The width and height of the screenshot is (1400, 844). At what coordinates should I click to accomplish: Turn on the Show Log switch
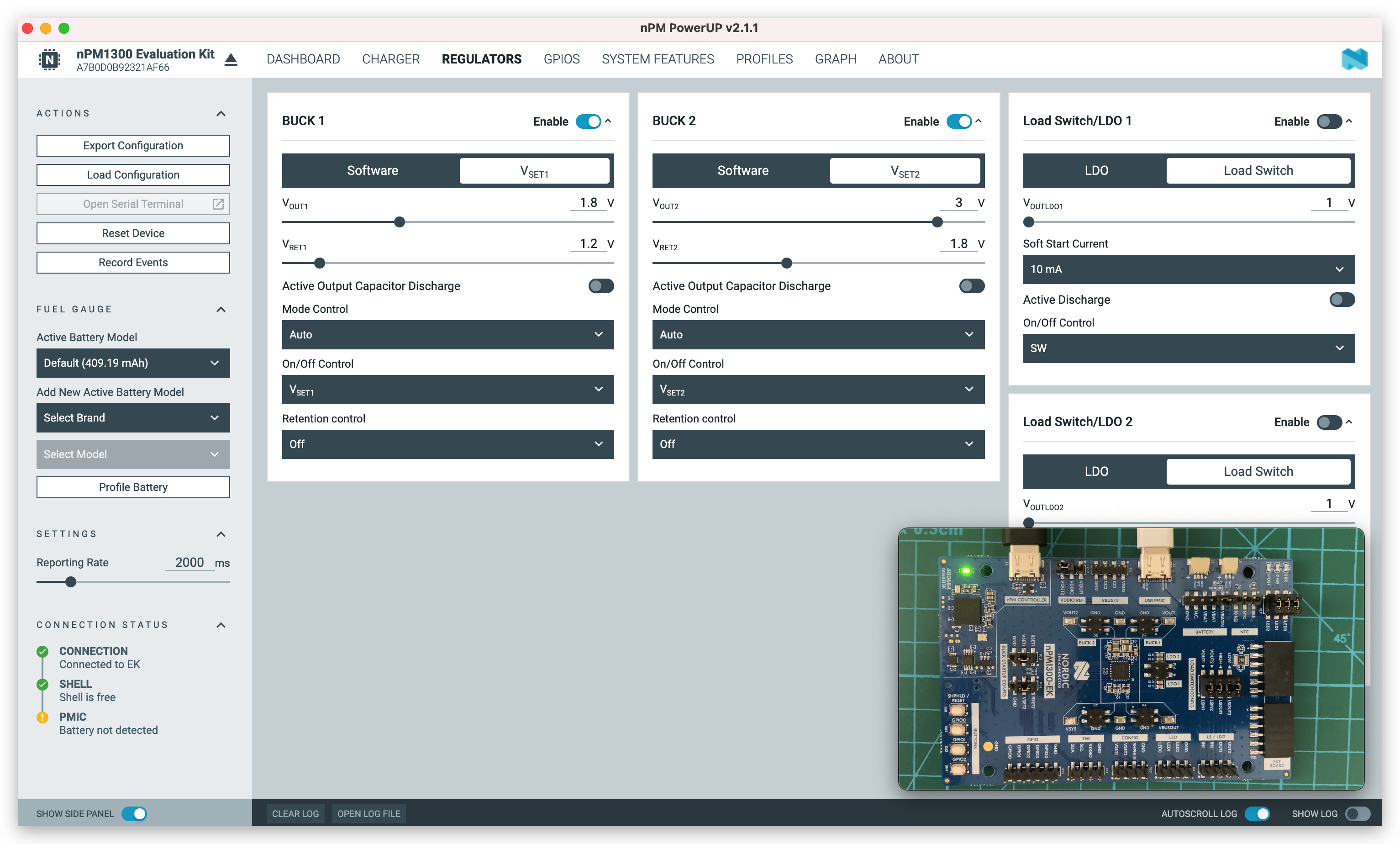[x=1358, y=814]
